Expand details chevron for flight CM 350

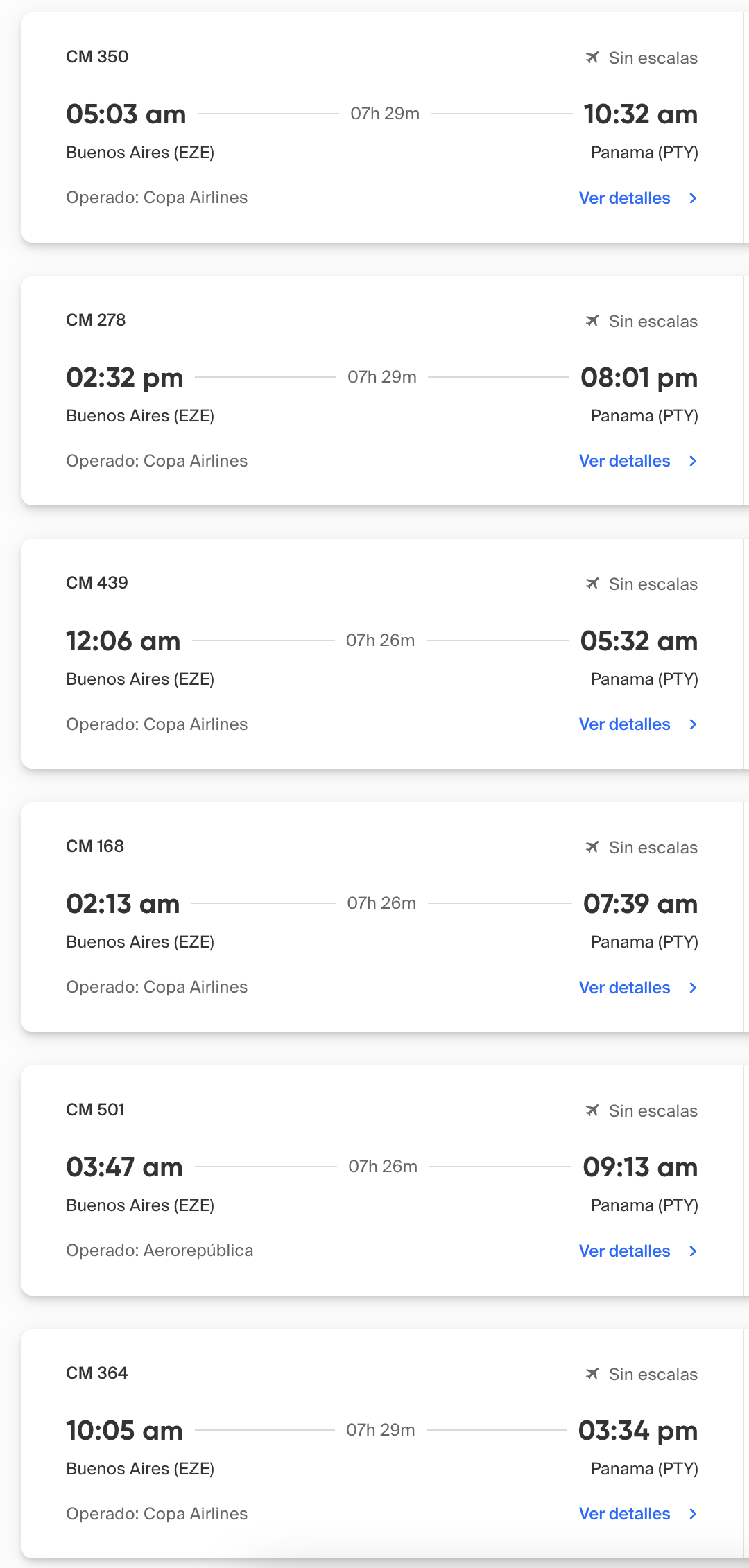tap(693, 198)
